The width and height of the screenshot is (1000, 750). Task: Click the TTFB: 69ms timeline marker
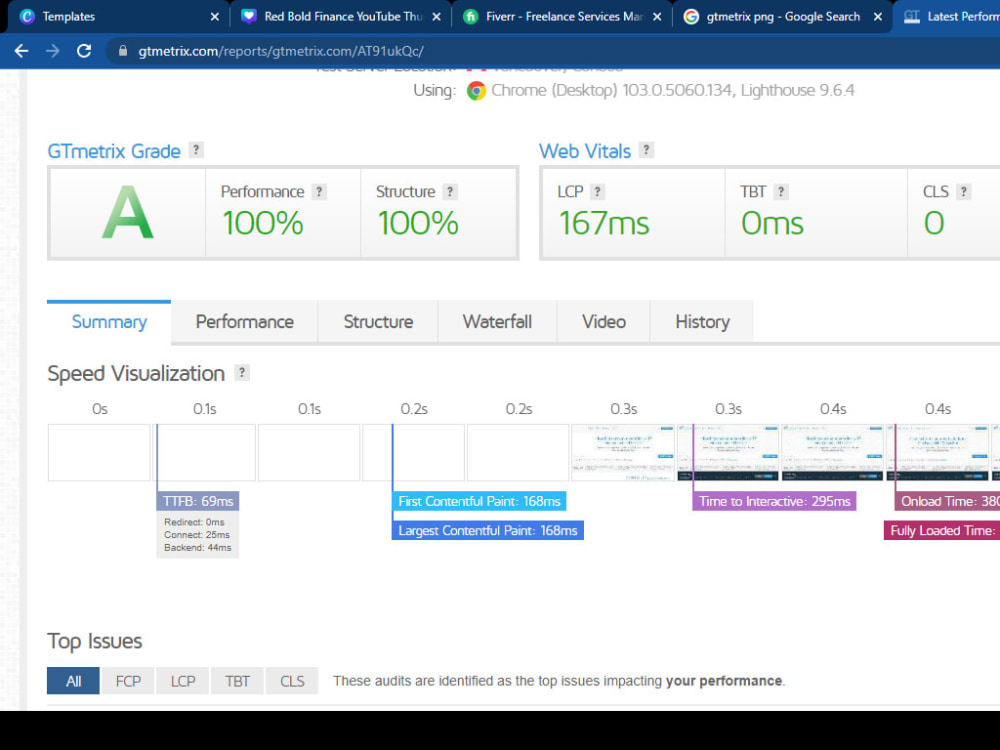[x=198, y=501]
